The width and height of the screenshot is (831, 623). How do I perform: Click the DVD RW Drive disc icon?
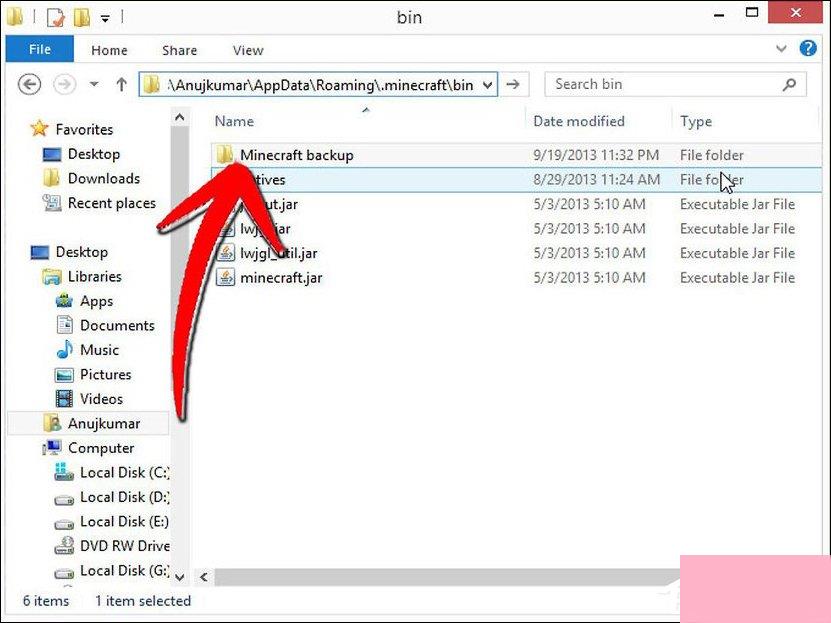click(x=64, y=545)
